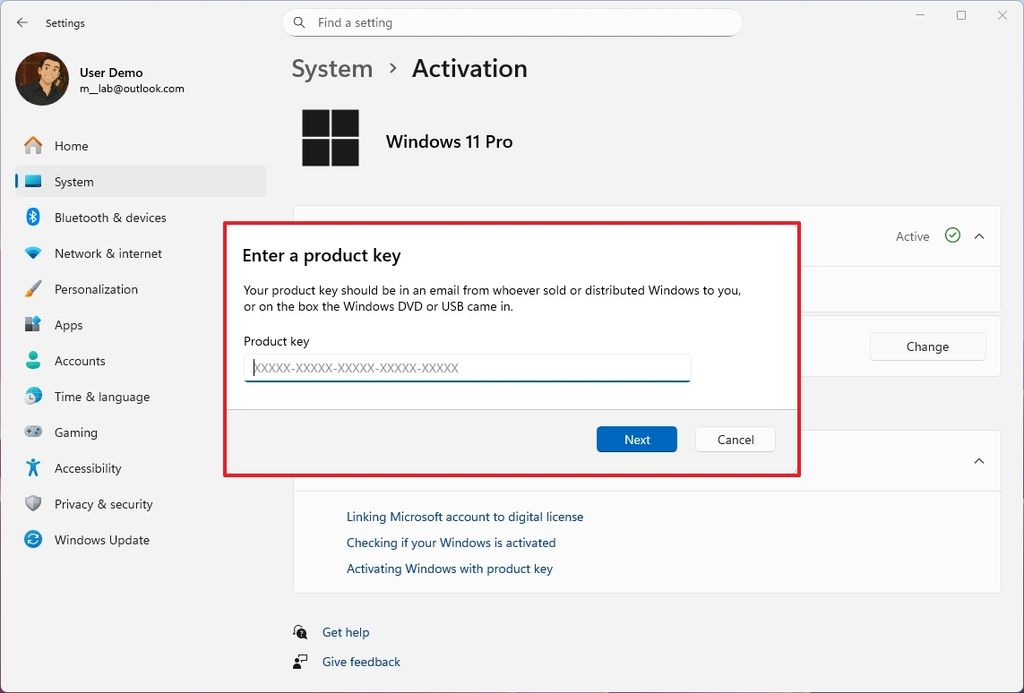Viewport: 1024px width, 693px height.
Task: Click the Change product key button
Action: pyautogui.click(x=927, y=346)
